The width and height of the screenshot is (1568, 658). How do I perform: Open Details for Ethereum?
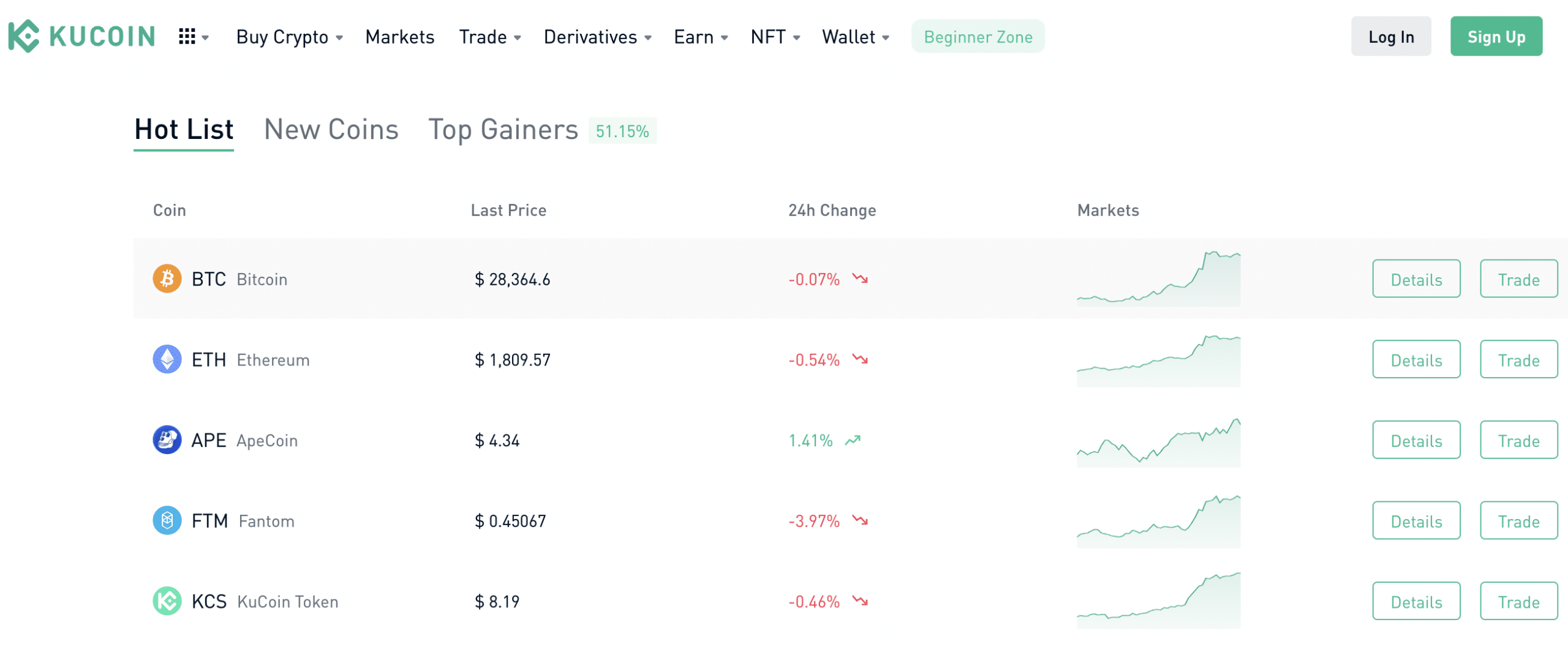pos(1415,360)
